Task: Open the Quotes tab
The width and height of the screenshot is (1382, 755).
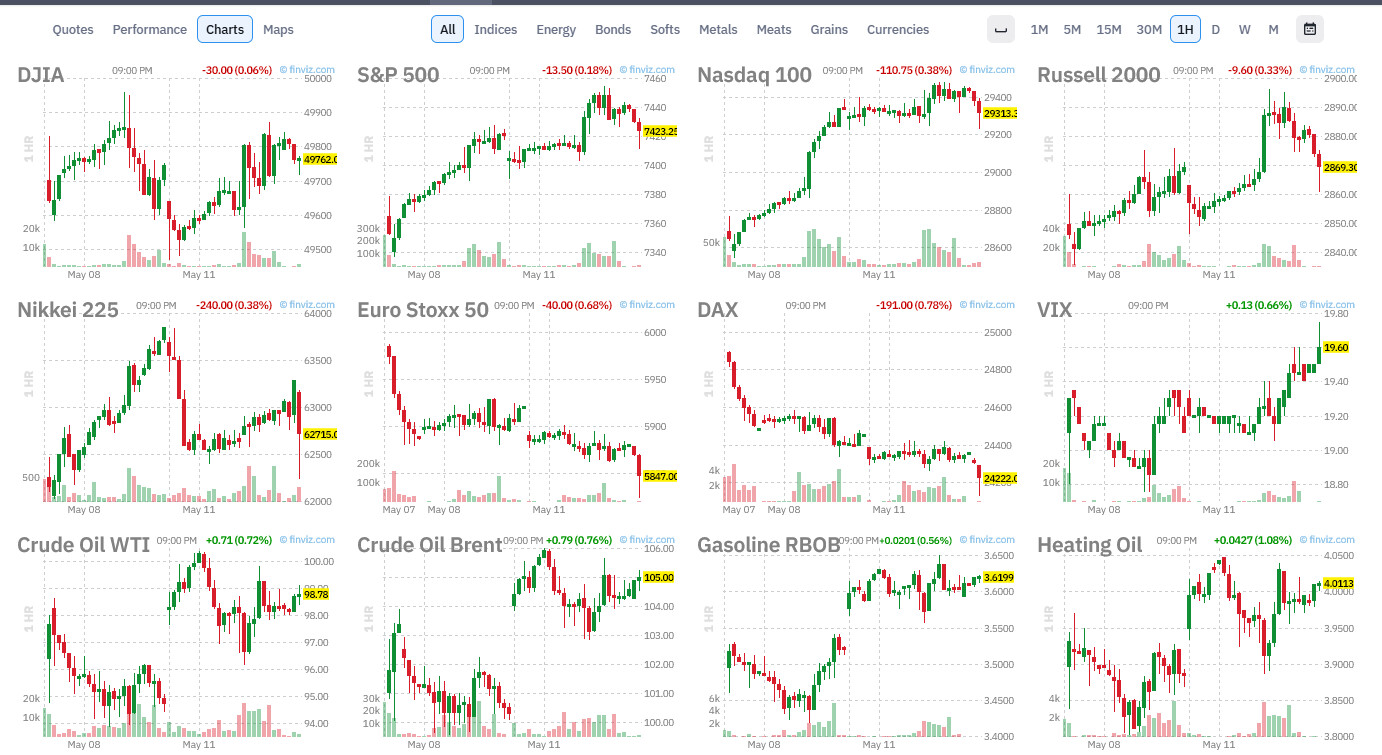Action: click(73, 29)
